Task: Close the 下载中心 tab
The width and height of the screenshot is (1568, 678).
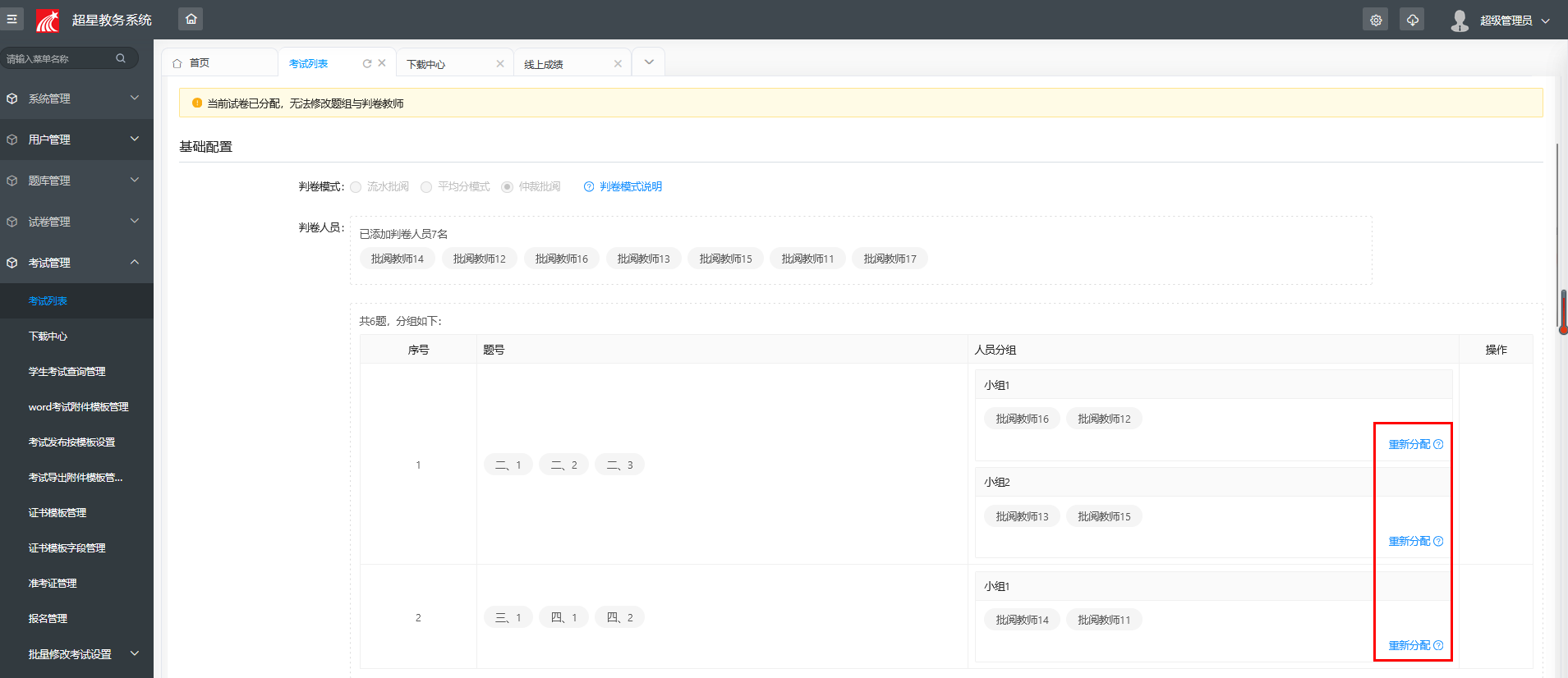Action: (x=499, y=64)
